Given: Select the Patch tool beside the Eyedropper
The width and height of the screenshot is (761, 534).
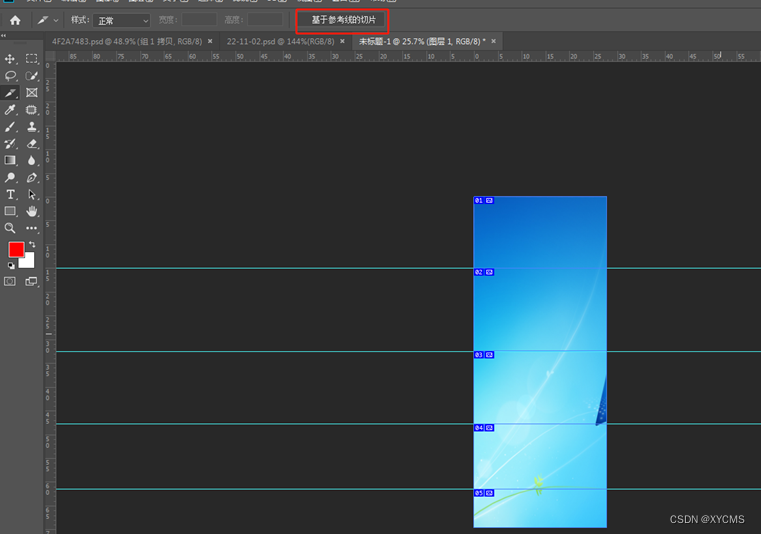Looking at the screenshot, I should click(x=32, y=110).
